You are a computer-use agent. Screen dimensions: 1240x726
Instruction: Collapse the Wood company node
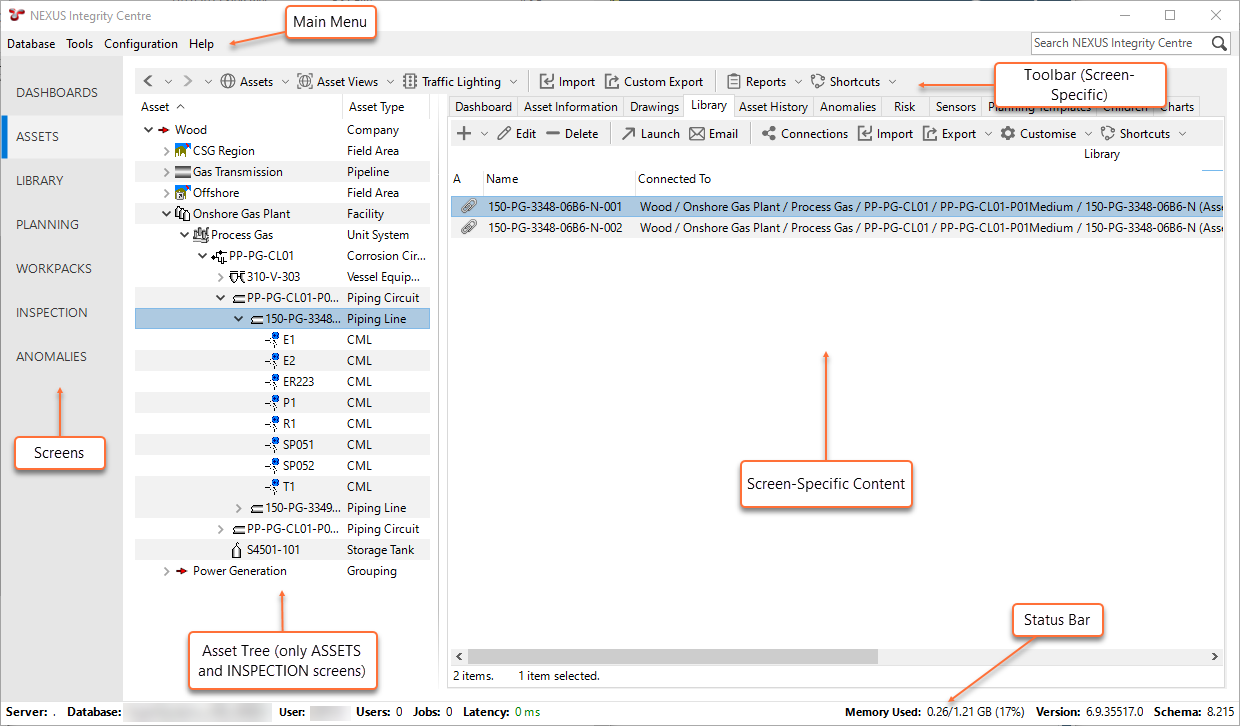point(148,129)
